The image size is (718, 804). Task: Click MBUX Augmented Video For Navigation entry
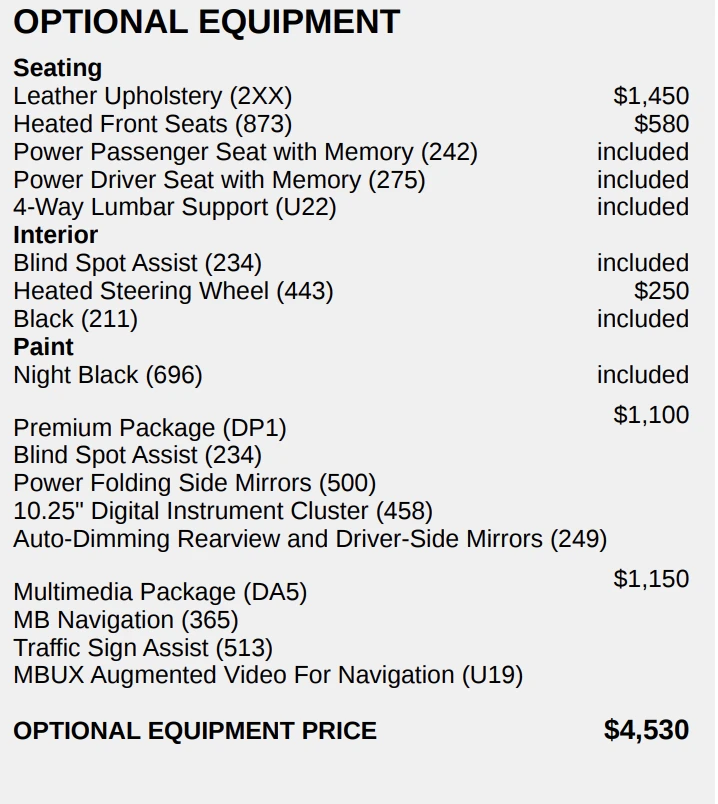coord(267,675)
